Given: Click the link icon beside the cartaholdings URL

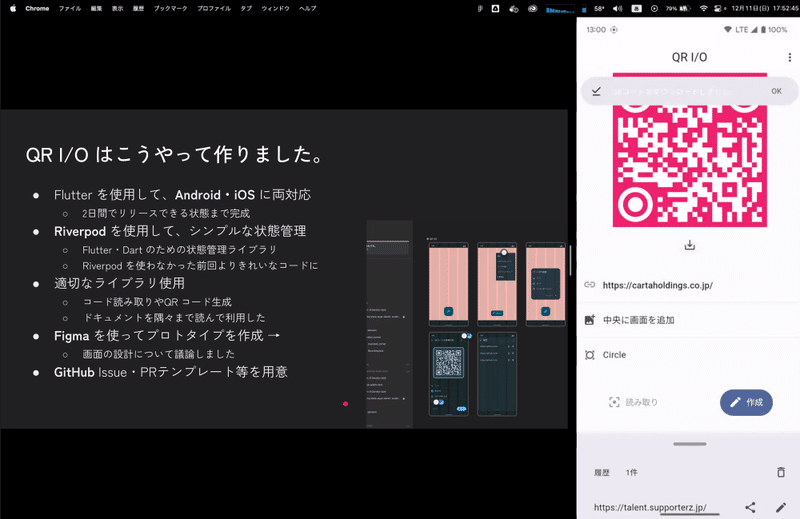Looking at the screenshot, I should click(590, 285).
